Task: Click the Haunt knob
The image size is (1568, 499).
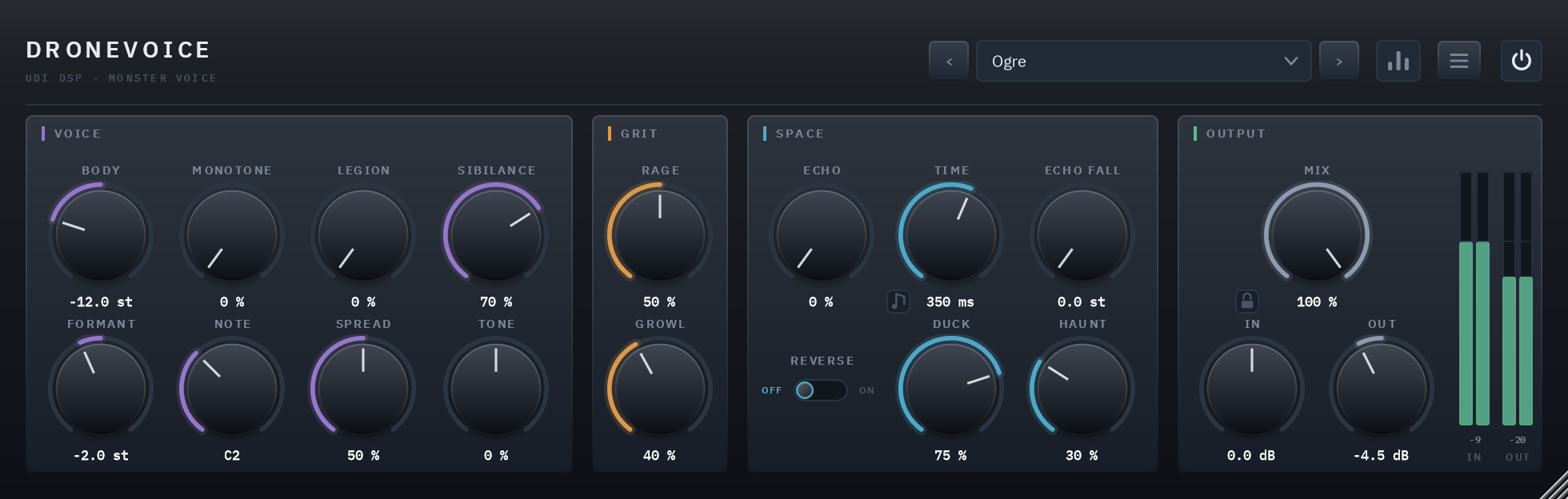Action: [1082, 389]
